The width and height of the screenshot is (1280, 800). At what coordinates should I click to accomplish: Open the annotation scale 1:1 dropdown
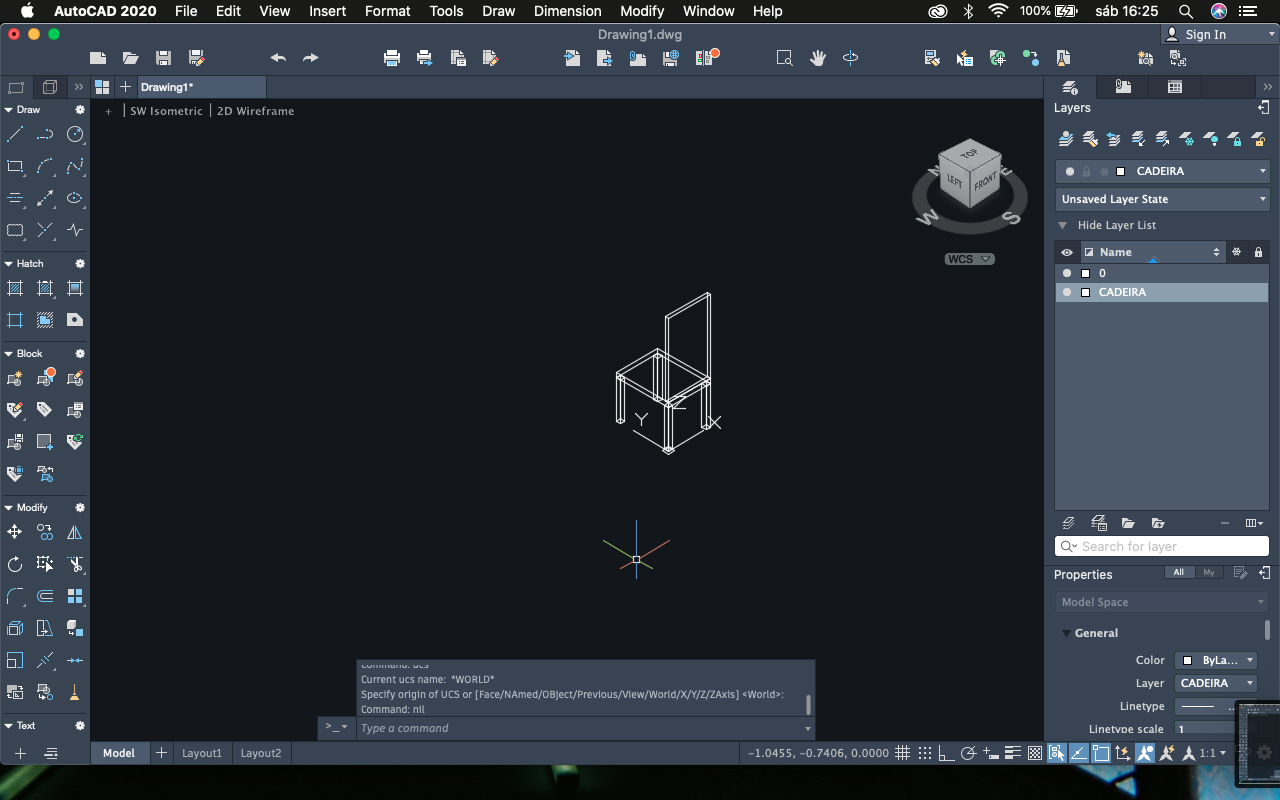[x=1212, y=753]
